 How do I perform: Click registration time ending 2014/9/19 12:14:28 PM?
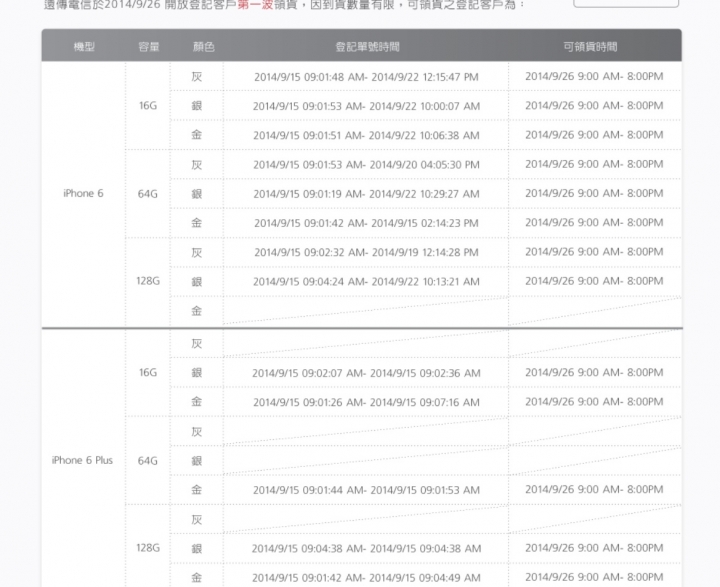(366, 252)
